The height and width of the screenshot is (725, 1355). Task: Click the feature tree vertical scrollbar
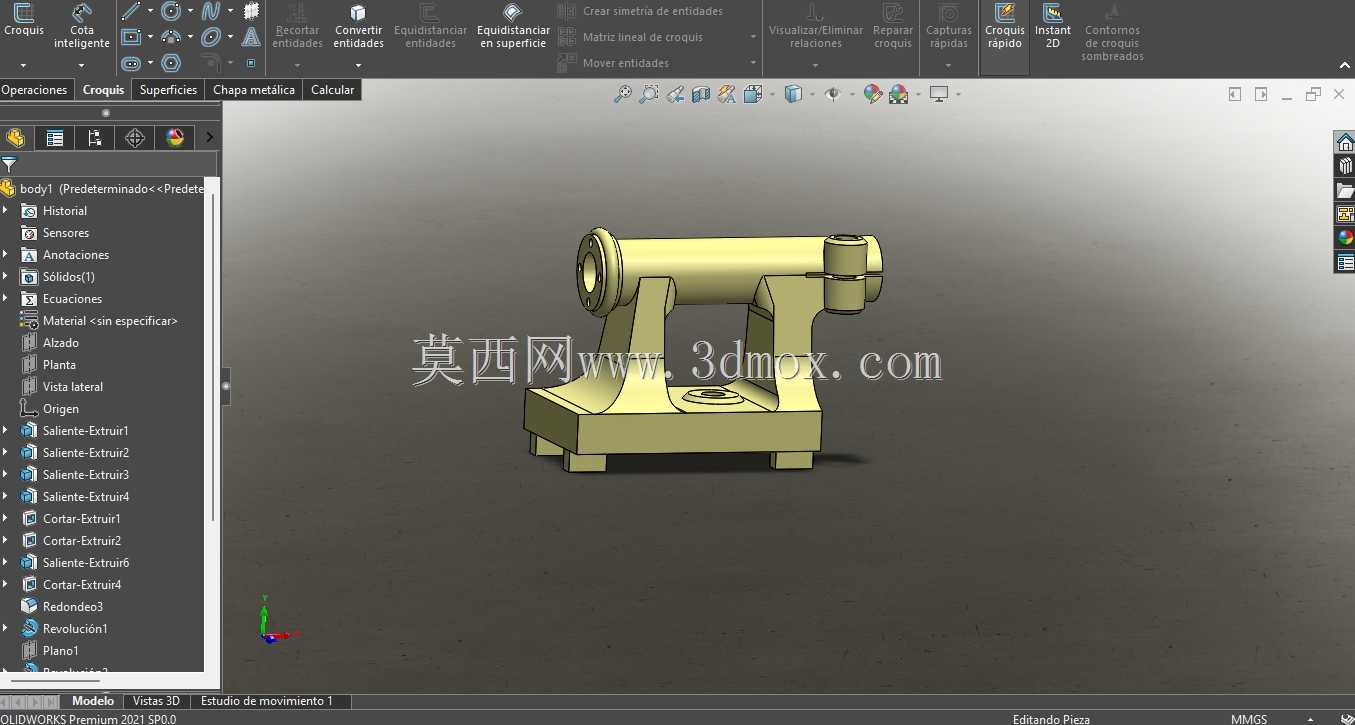213,357
